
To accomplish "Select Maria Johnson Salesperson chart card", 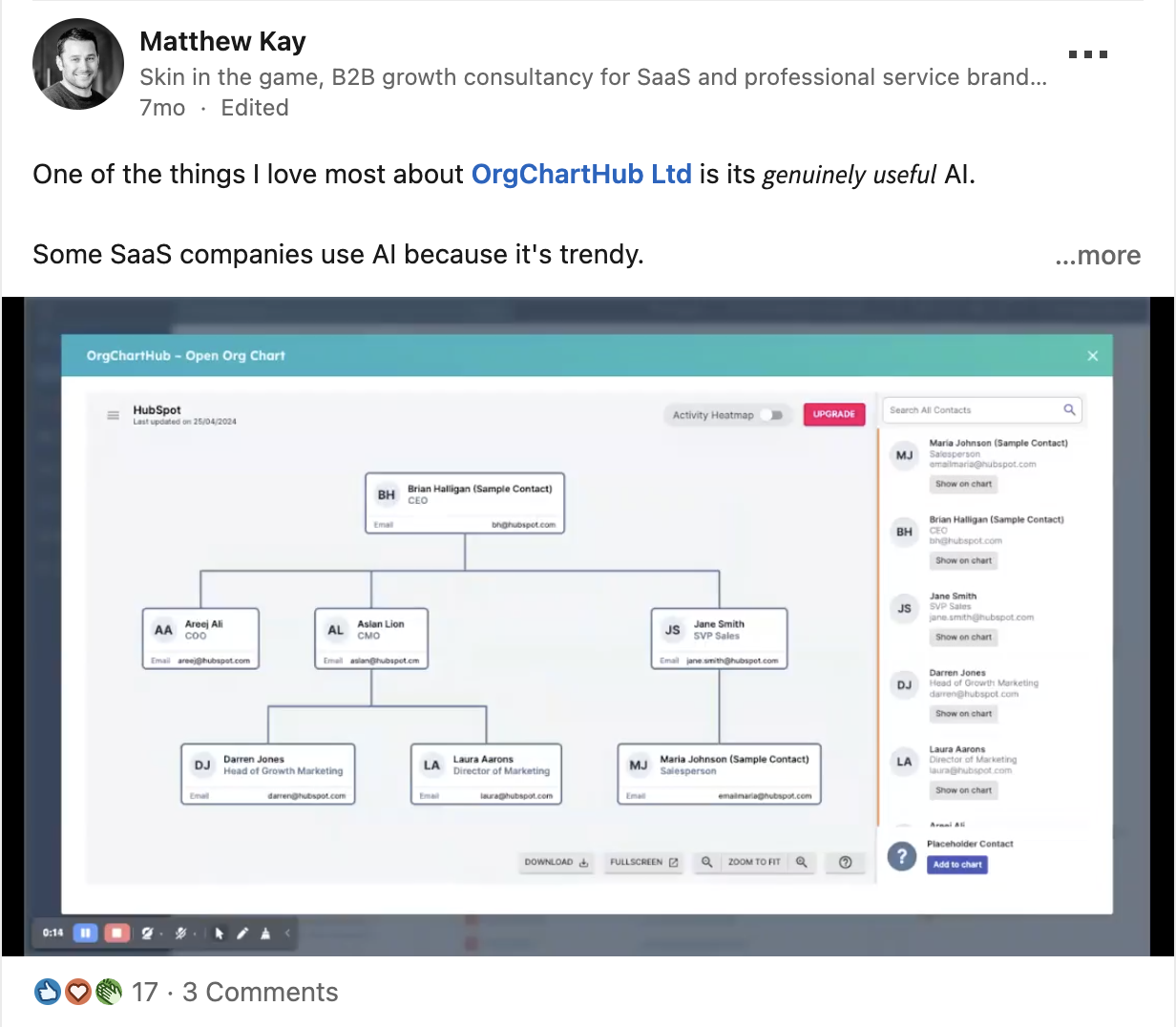I will (x=719, y=774).
